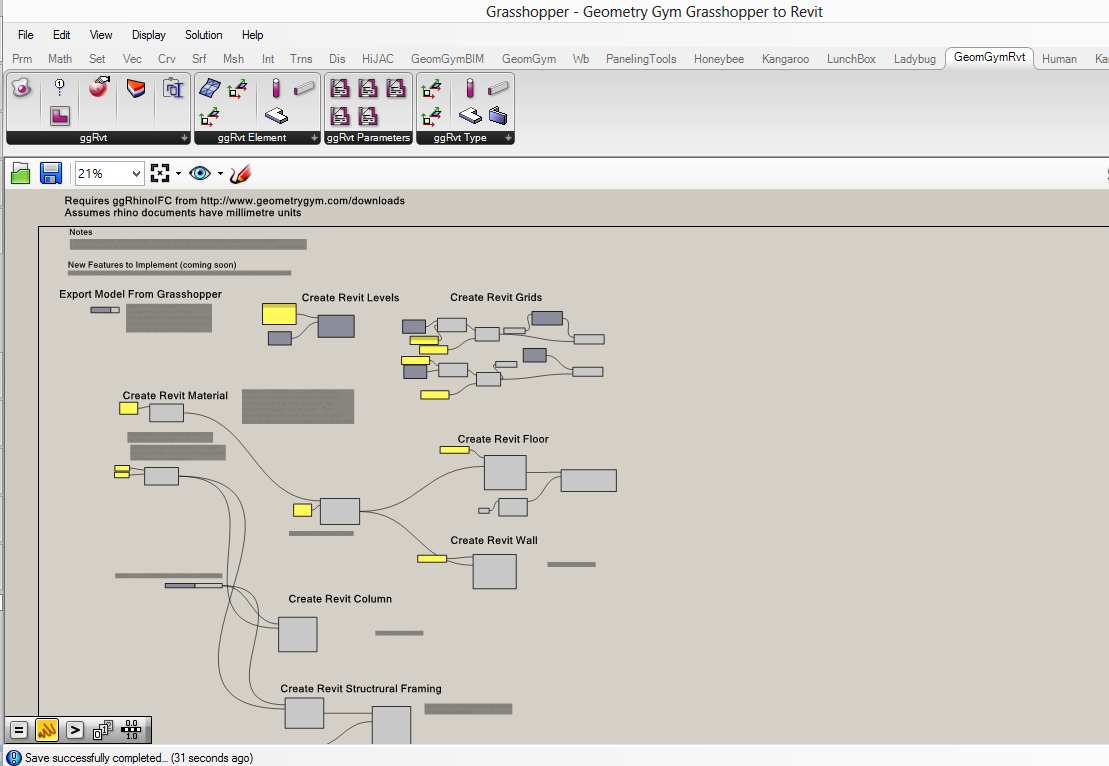Open the Edit menu
This screenshot has width=1109, height=766.
click(x=62, y=35)
